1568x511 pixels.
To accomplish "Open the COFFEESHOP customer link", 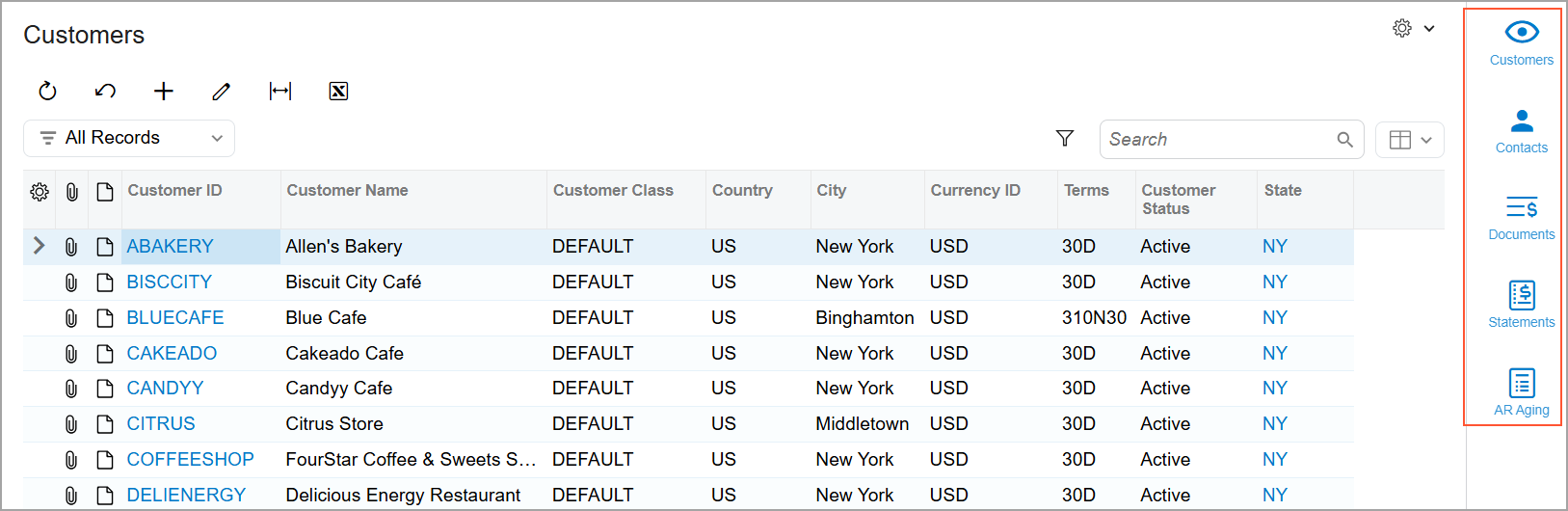I will point(191,460).
